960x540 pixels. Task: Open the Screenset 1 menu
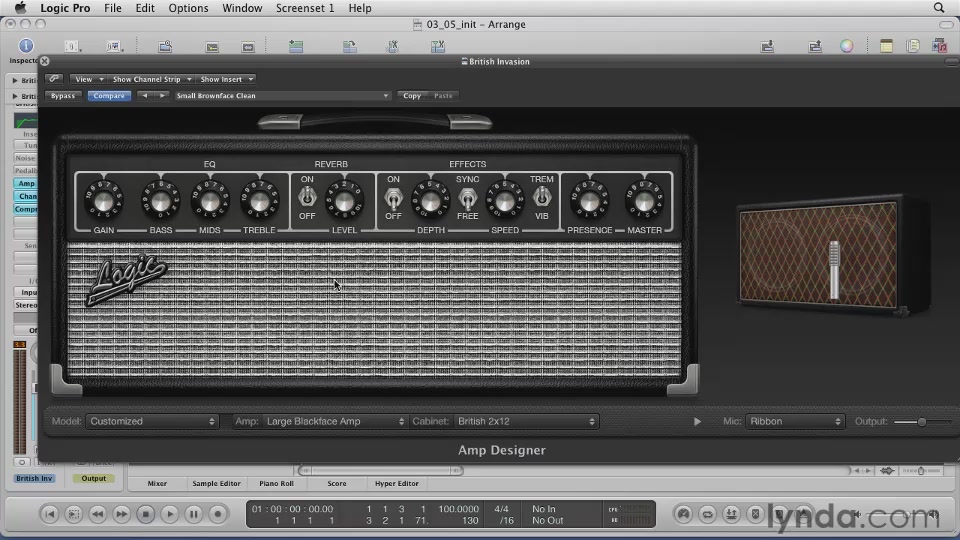[x=305, y=8]
